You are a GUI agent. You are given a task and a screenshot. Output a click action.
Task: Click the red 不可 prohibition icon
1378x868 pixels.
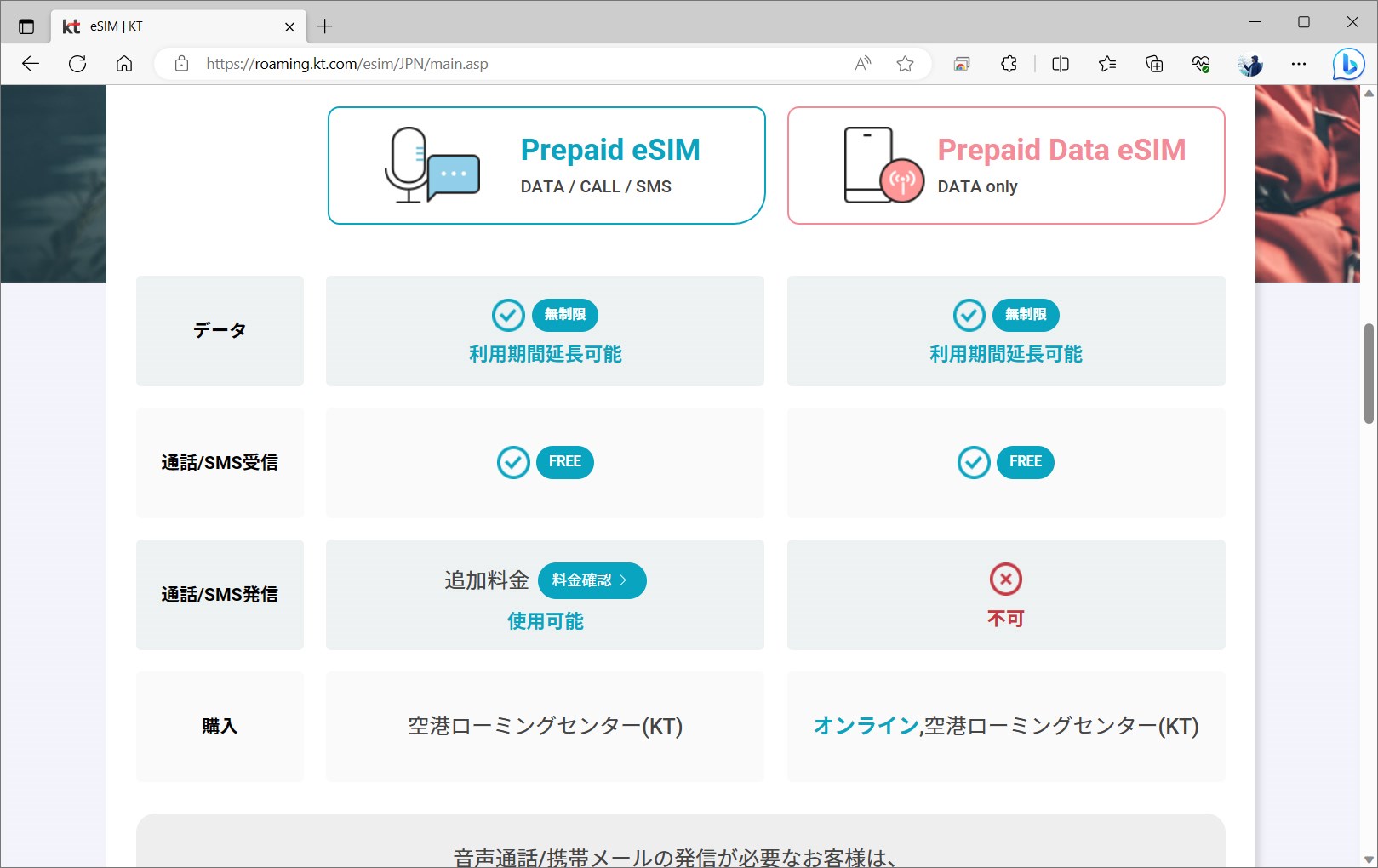[1007, 577]
